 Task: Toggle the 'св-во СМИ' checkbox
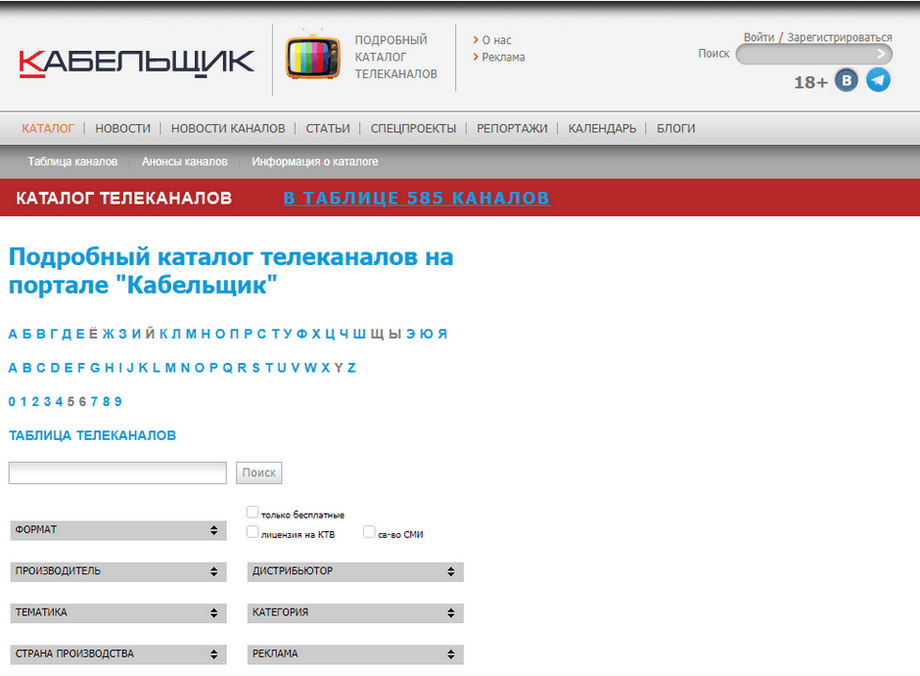(369, 532)
